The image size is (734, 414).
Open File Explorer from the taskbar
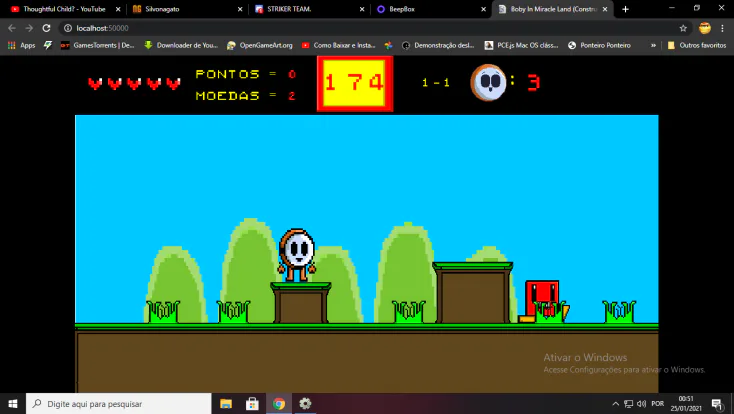226,404
